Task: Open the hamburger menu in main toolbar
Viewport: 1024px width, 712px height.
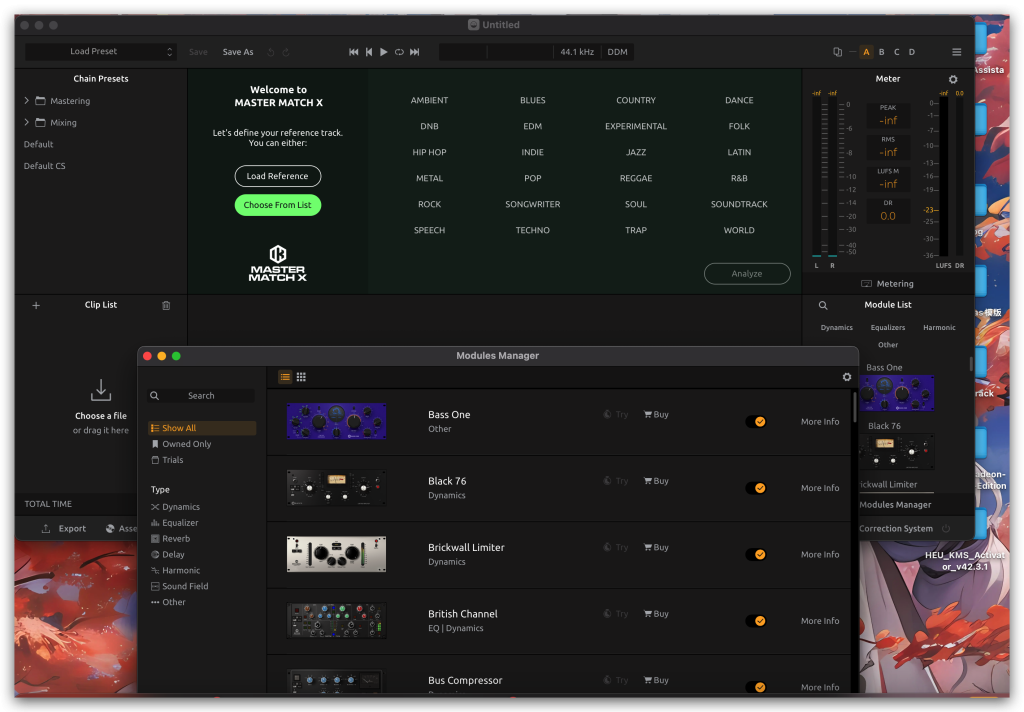Action: coord(956,52)
